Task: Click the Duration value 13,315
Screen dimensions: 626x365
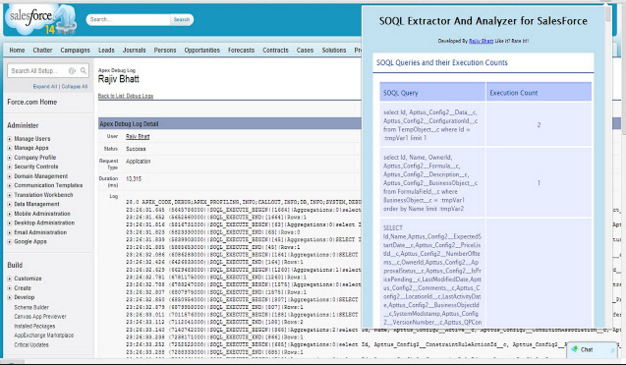Action: click(134, 179)
